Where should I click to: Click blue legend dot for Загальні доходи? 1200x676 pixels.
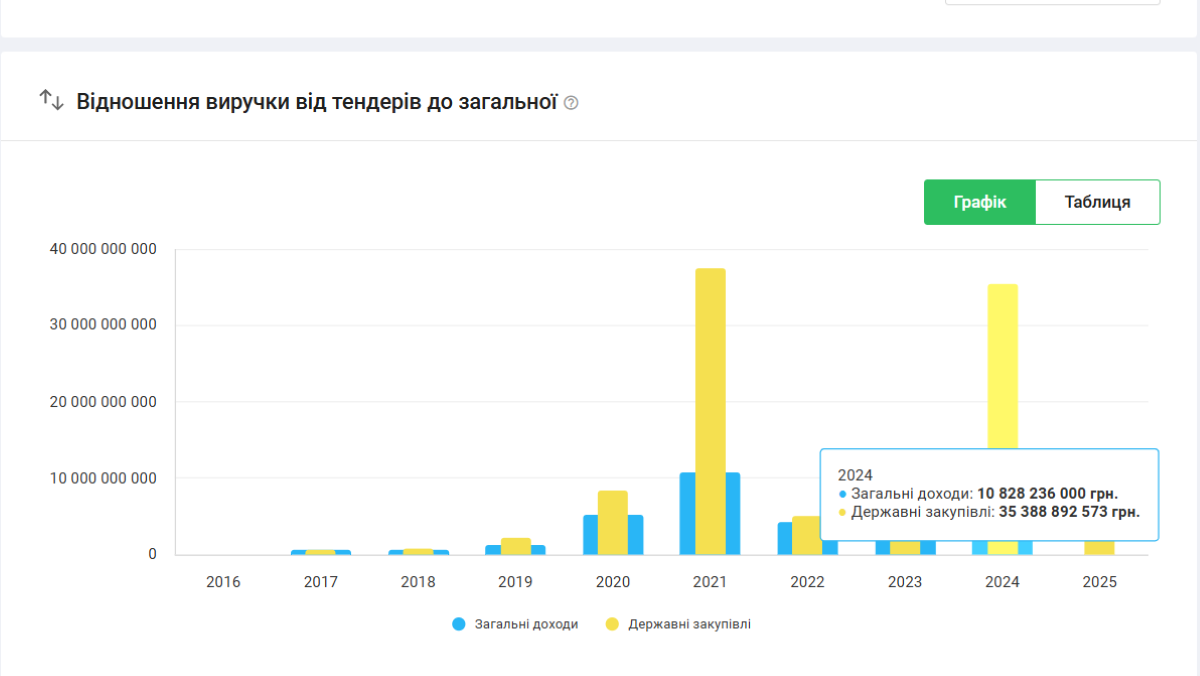pyautogui.click(x=459, y=624)
